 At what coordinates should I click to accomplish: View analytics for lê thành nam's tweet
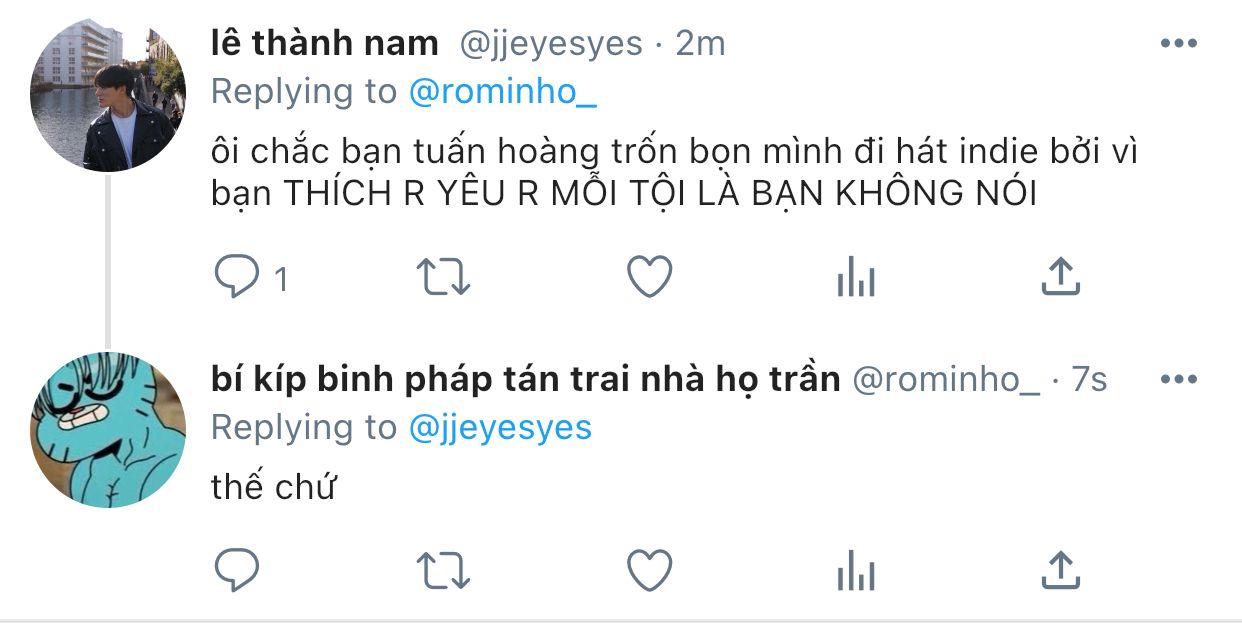(x=856, y=277)
